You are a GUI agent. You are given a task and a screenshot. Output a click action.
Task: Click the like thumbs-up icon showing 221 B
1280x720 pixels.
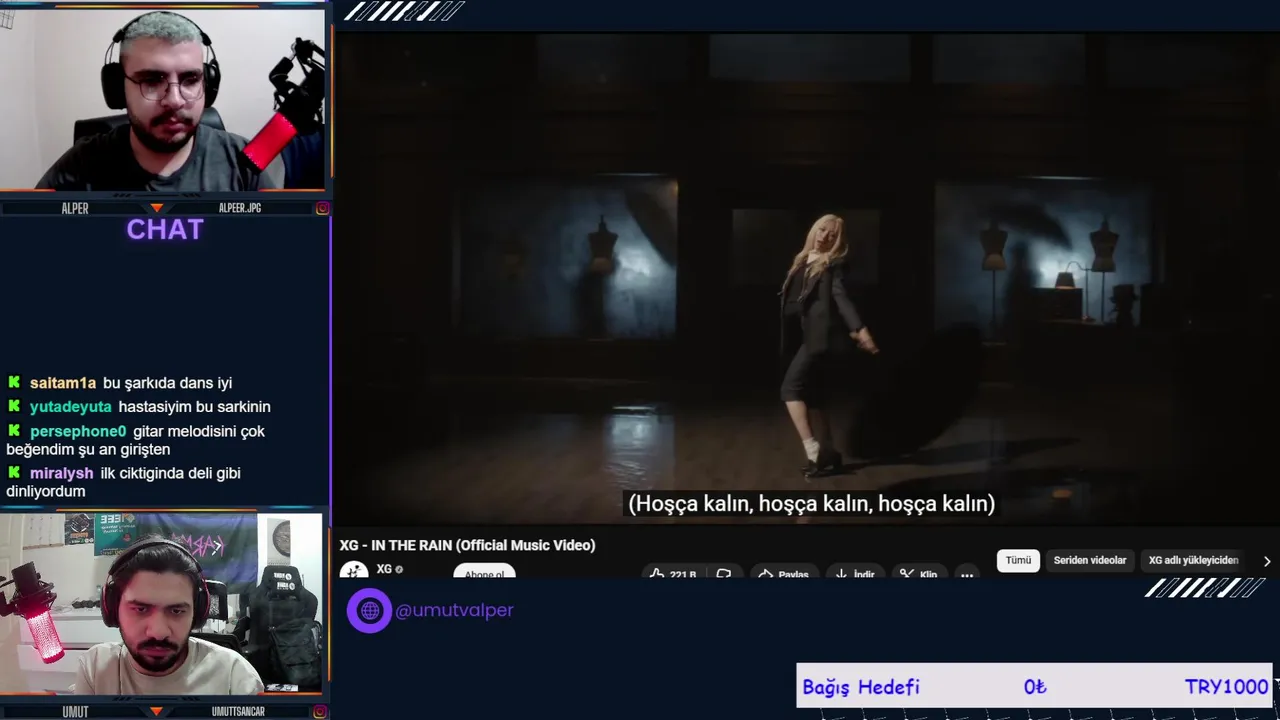click(x=657, y=574)
